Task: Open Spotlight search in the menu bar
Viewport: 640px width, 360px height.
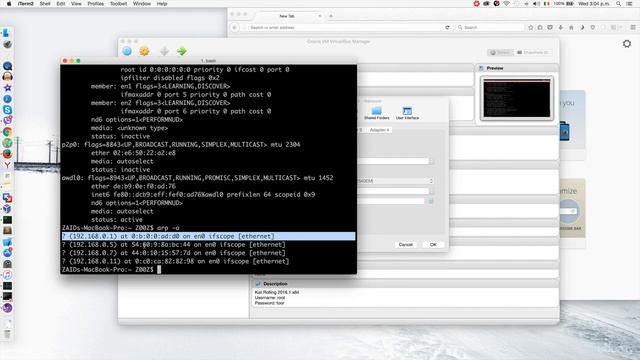Action: pyautogui.click(x=619, y=4)
